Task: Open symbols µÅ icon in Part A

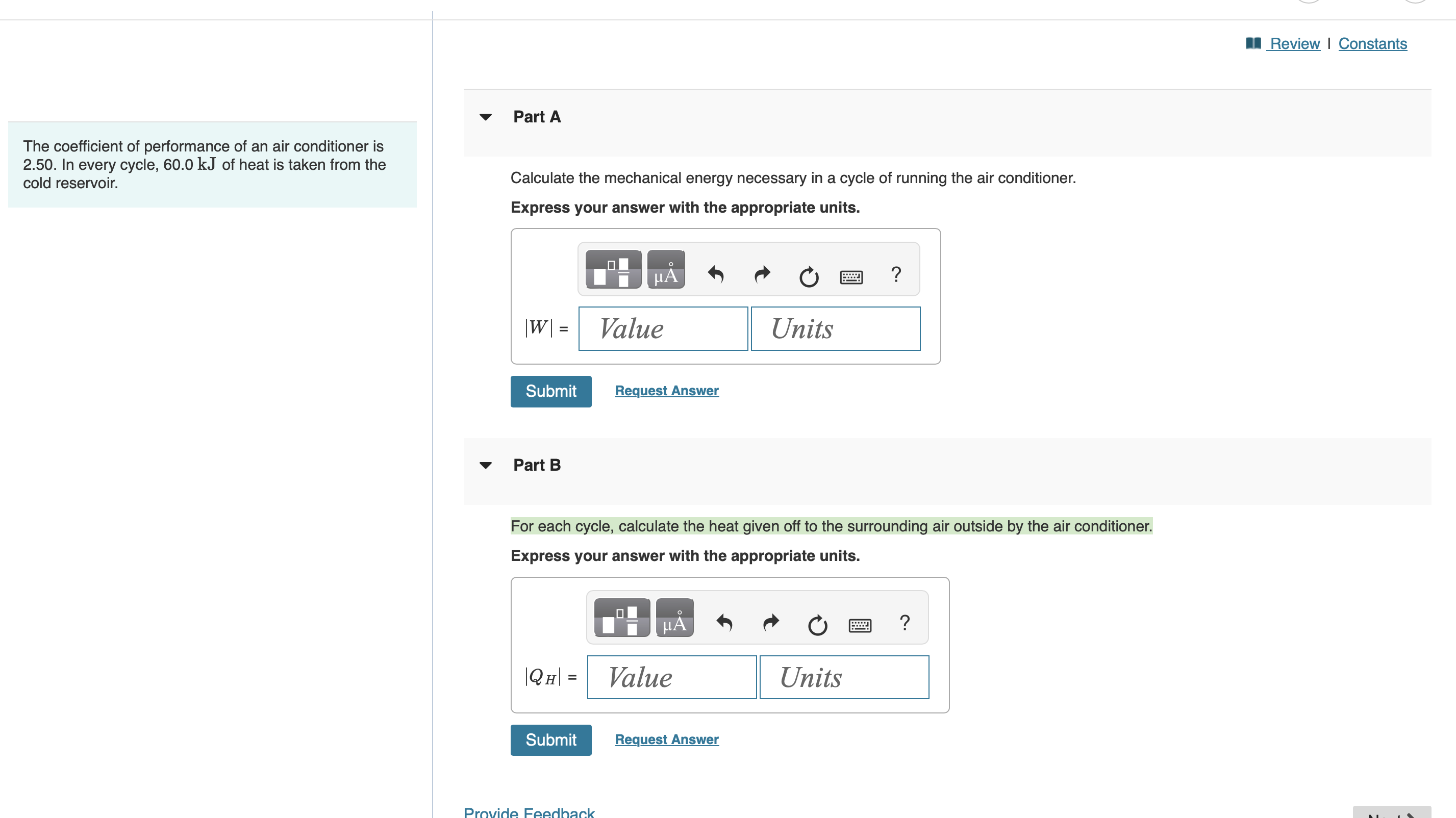Action: (x=666, y=269)
